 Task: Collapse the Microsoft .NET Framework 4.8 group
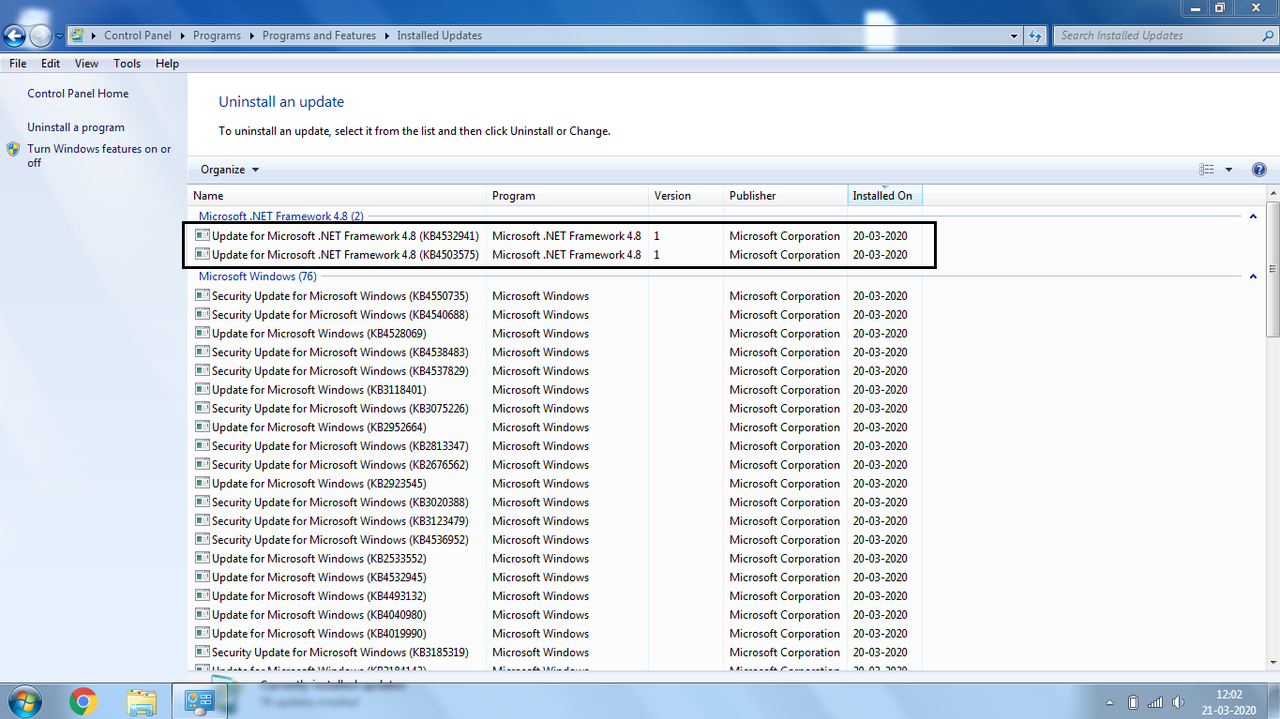point(1253,216)
